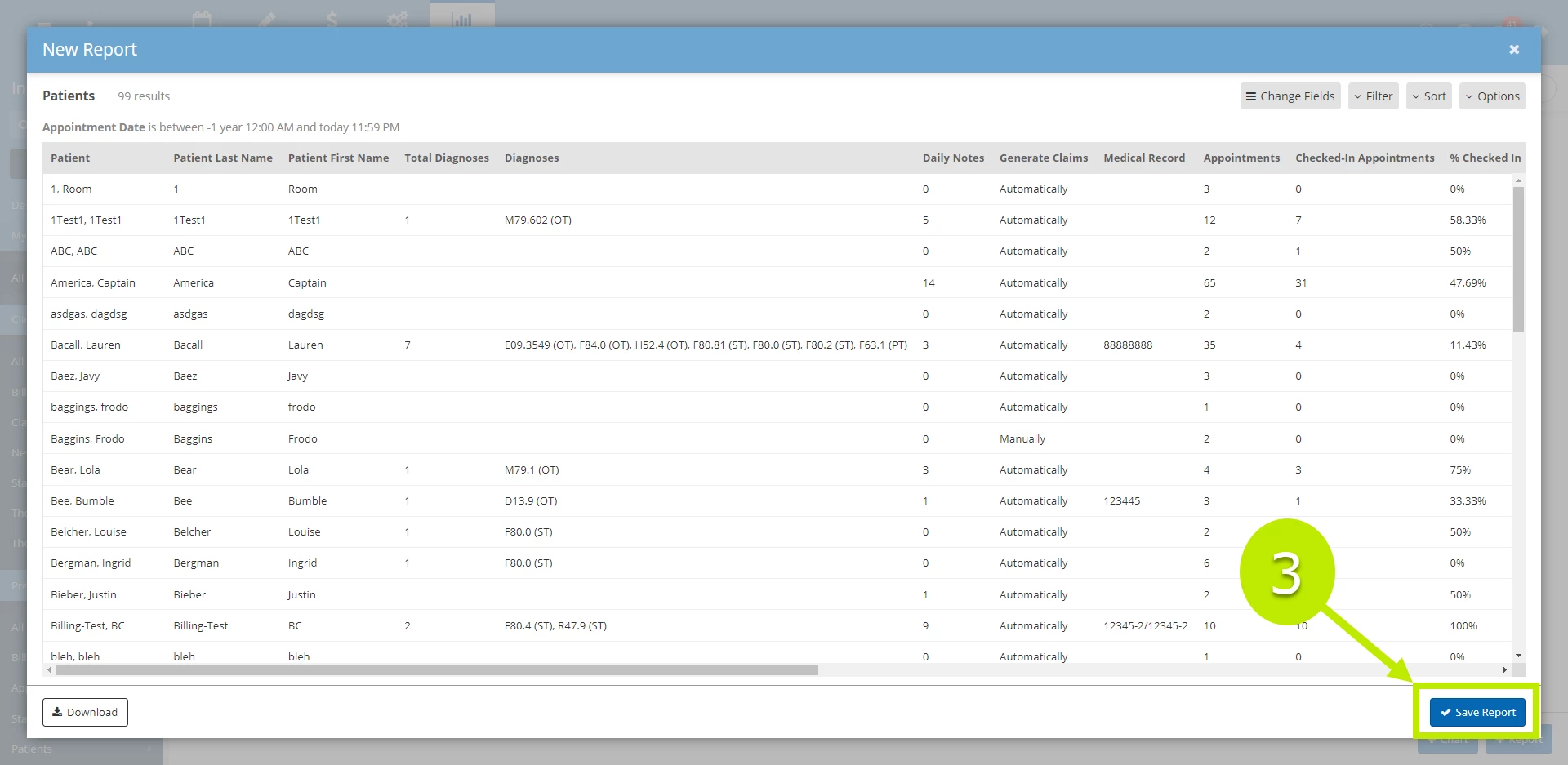Image resolution: width=1568 pixels, height=765 pixels.
Task: Click the Checked-In Appointments column header
Action: pyautogui.click(x=1365, y=158)
